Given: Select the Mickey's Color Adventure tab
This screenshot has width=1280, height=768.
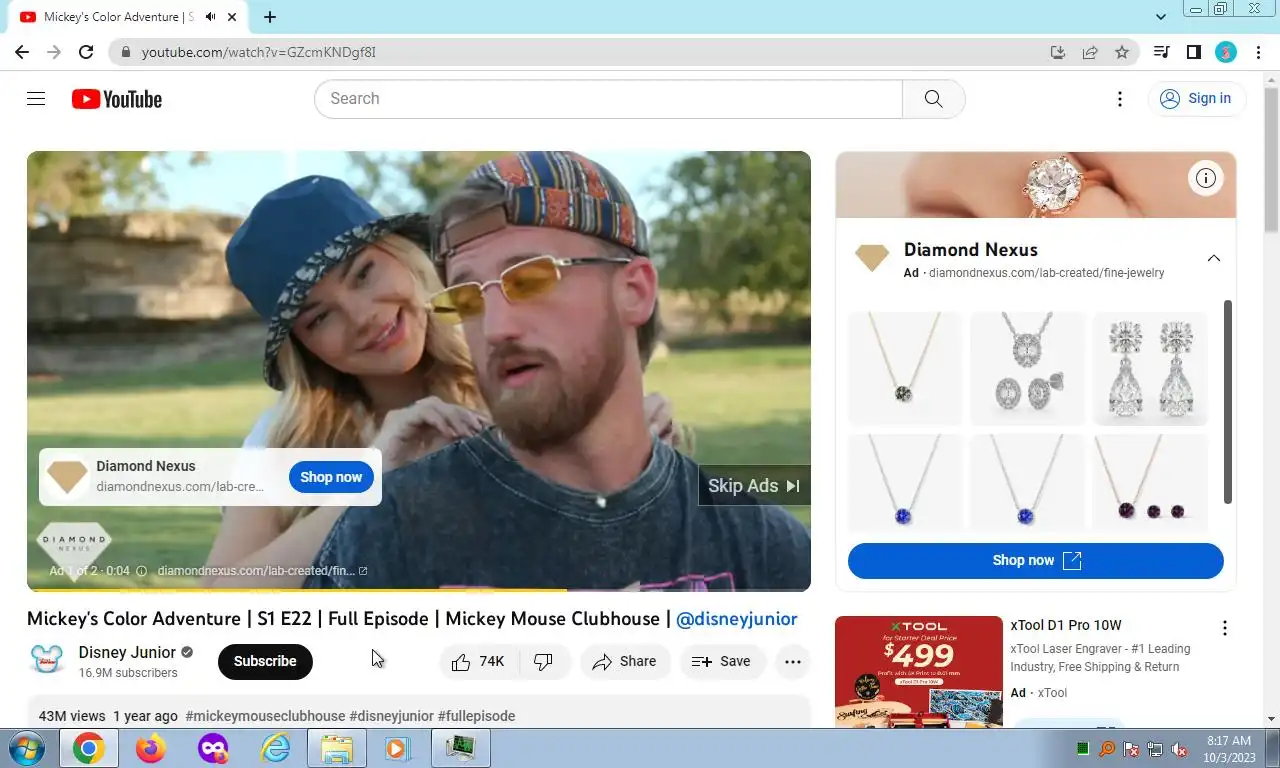Looking at the screenshot, I should [127, 17].
